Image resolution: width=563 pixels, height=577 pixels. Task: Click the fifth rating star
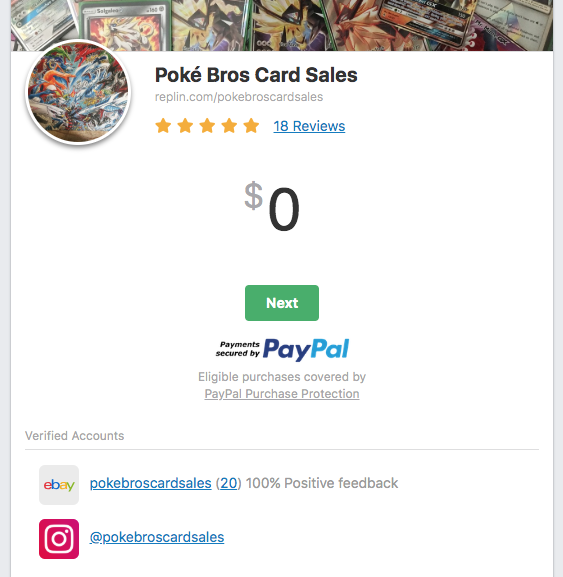pos(251,126)
